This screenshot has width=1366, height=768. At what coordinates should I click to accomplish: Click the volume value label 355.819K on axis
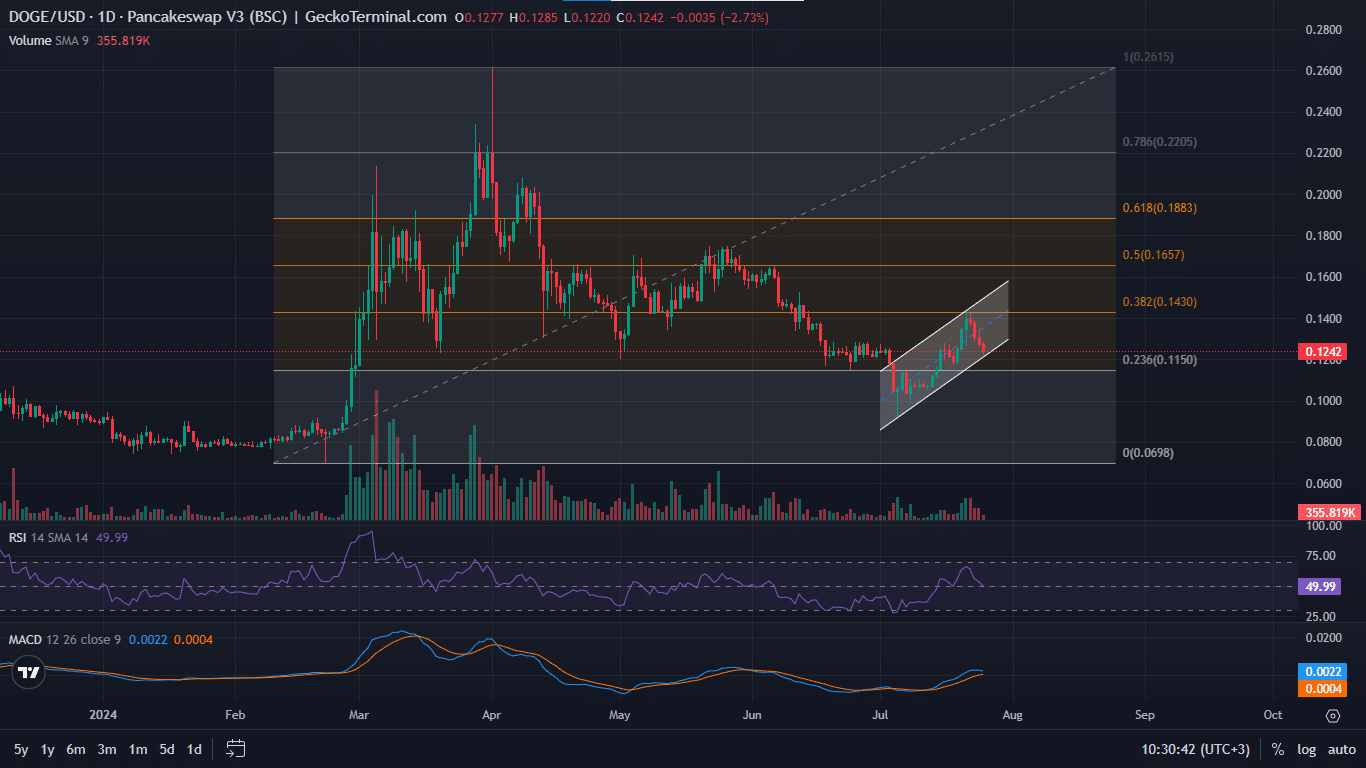(x=1329, y=512)
